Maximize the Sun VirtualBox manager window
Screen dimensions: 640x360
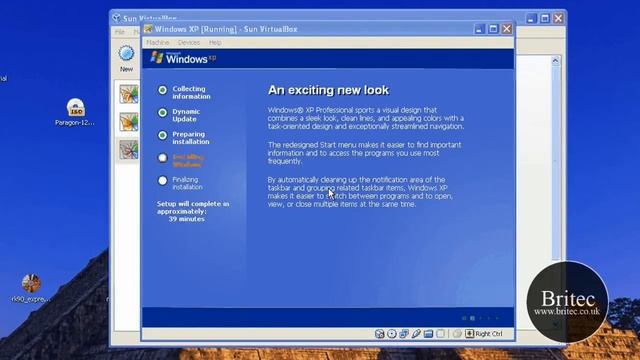(544, 18)
